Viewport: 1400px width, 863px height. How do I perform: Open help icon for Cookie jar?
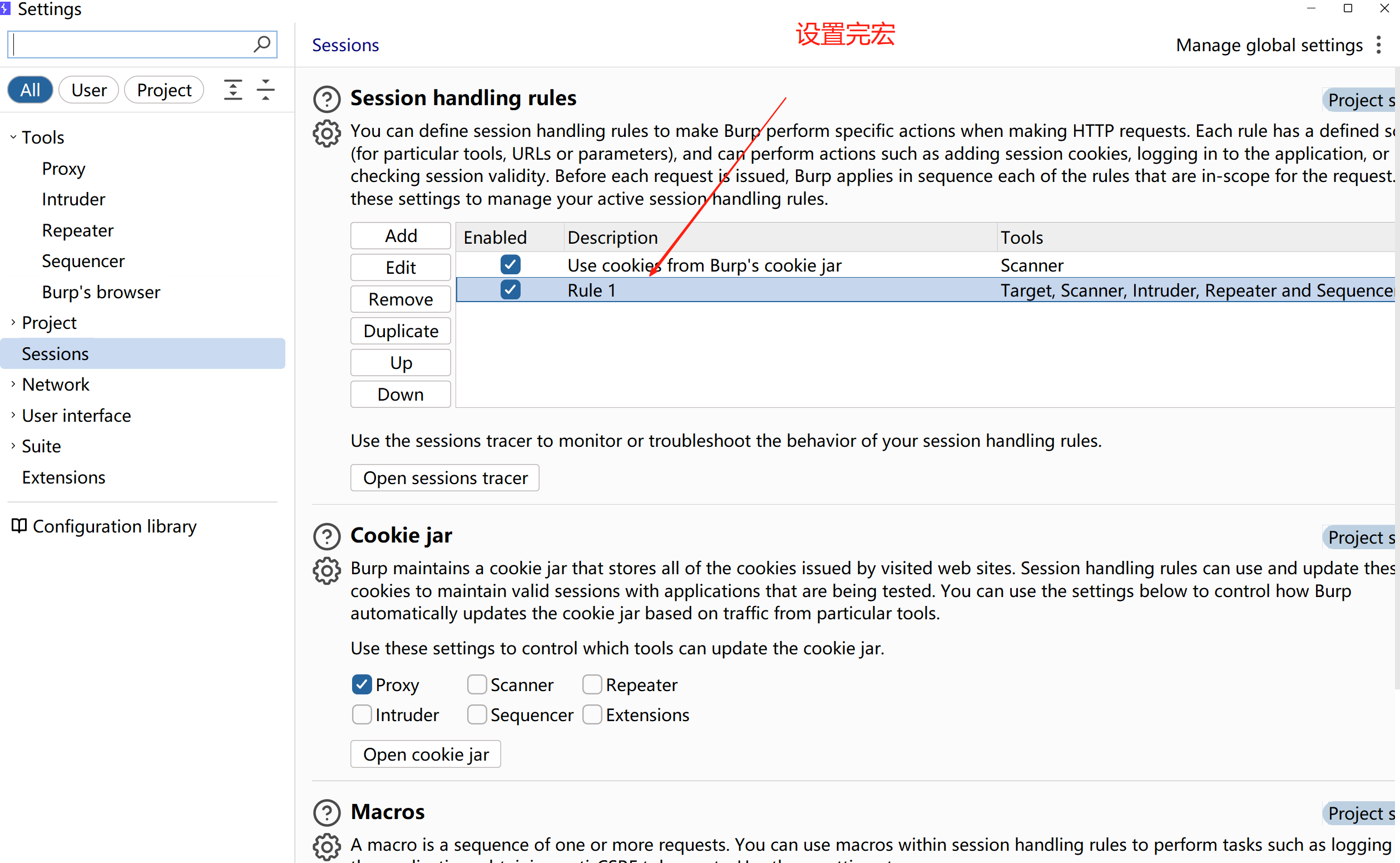point(327,536)
